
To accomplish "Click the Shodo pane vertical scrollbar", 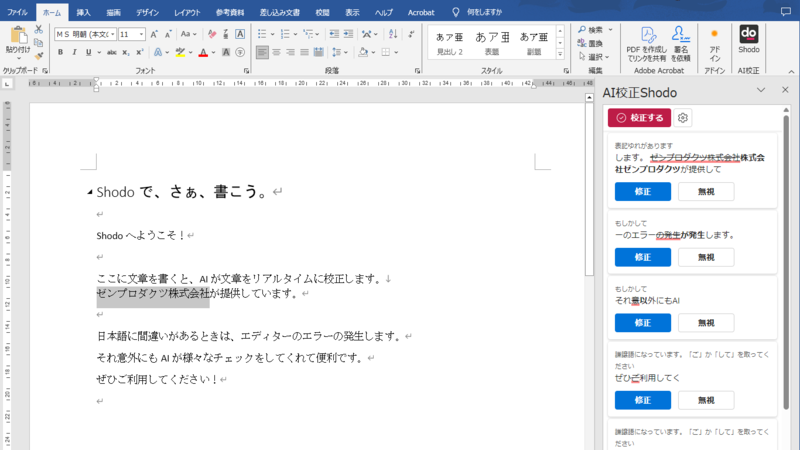I will (x=786, y=263).
